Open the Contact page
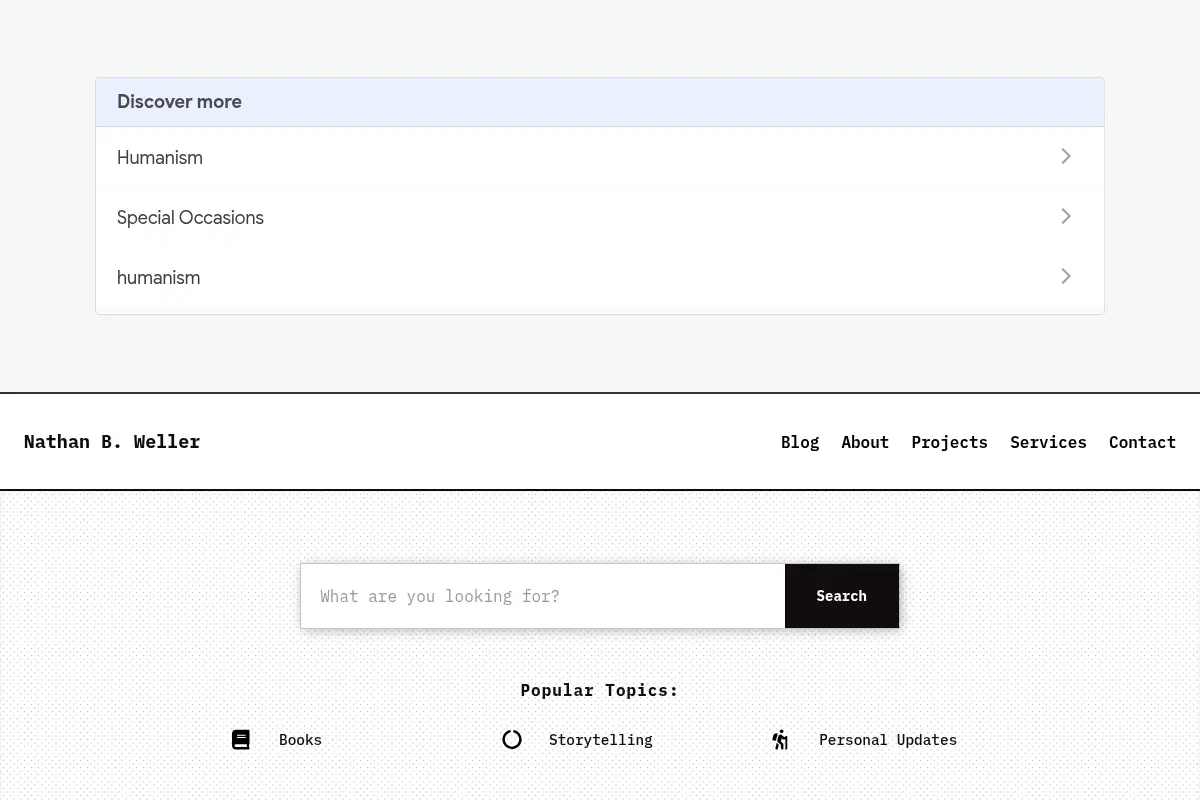Screen dimensions: 1200x800 tap(1142, 442)
